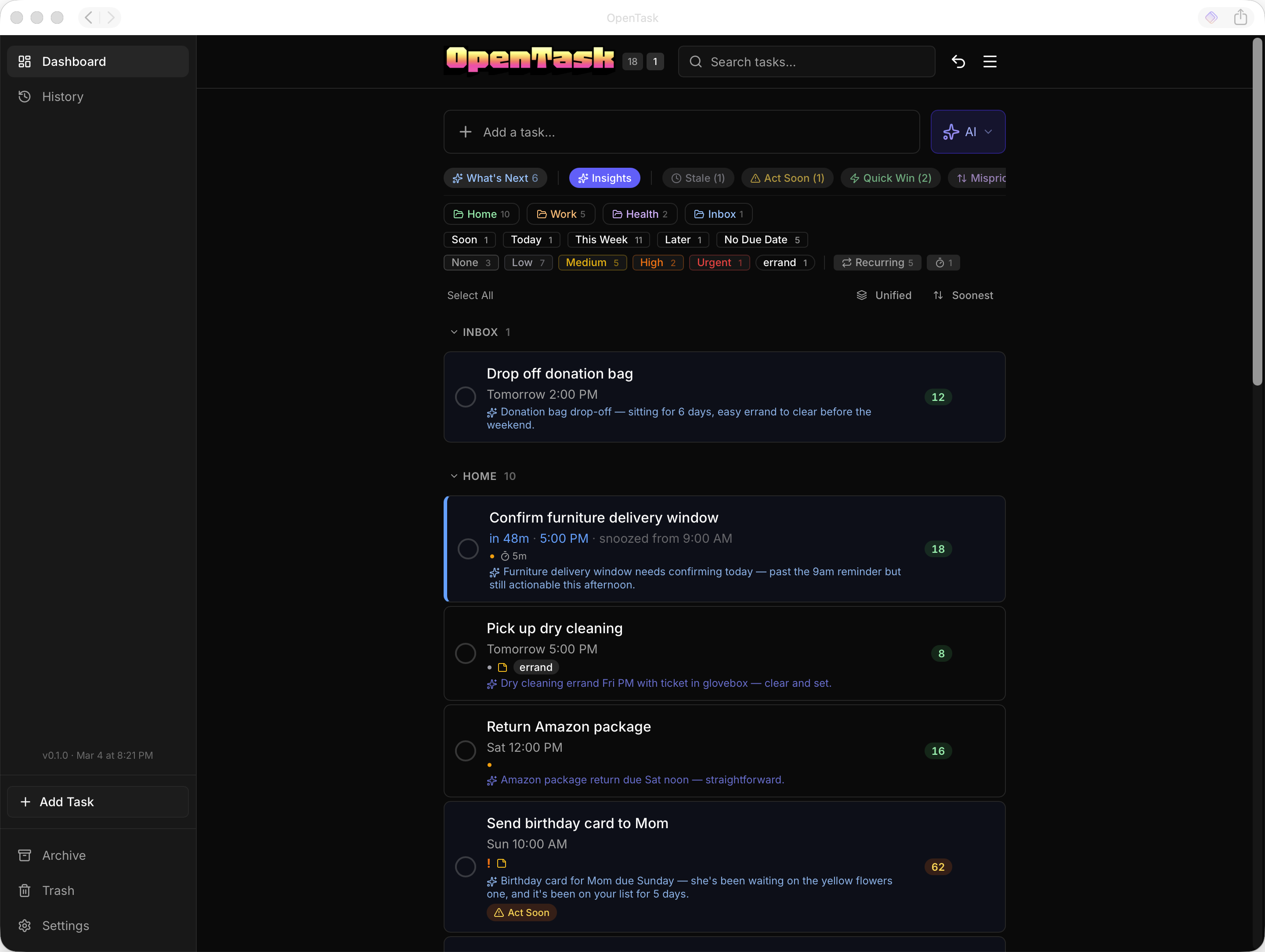This screenshot has height=952, width=1265.
Task: Open the hamburger menu icon
Action: pyautogui.click(x=989, y=62)
